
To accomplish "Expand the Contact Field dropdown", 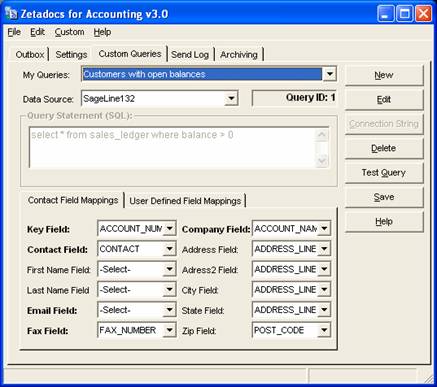I will 170,249.
